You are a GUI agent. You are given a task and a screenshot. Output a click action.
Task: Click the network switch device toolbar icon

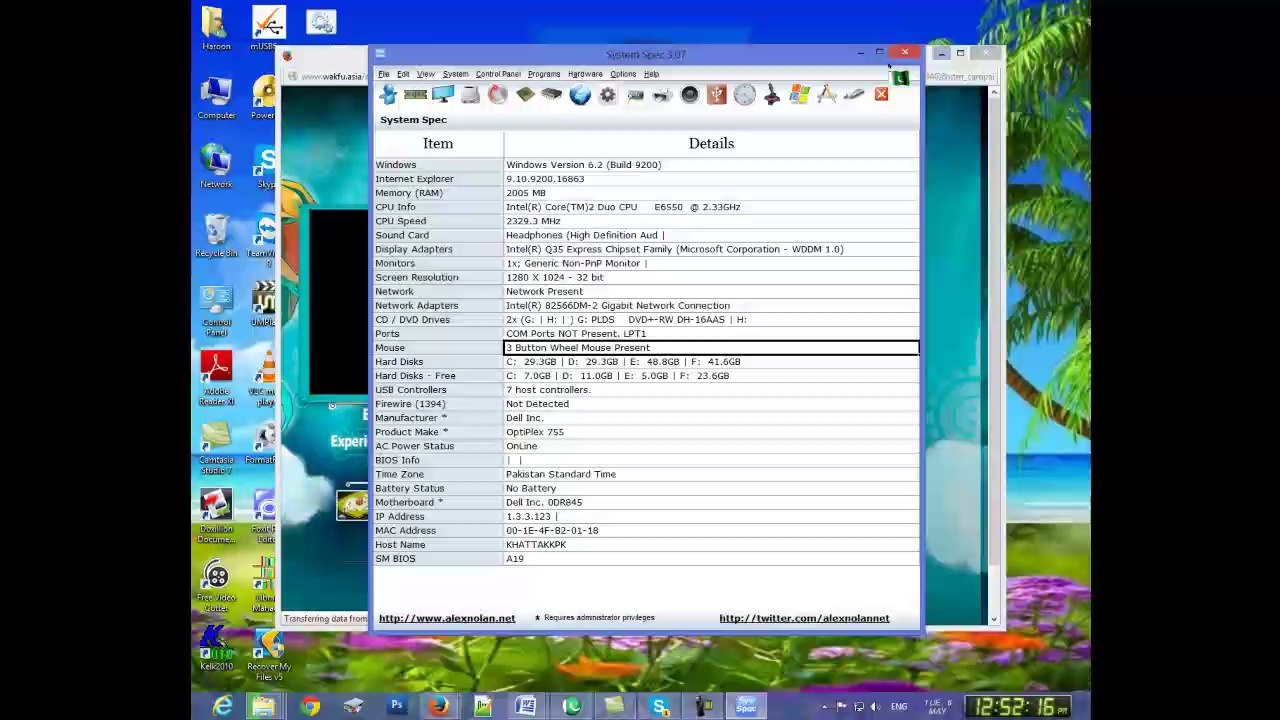pos(551,95)
